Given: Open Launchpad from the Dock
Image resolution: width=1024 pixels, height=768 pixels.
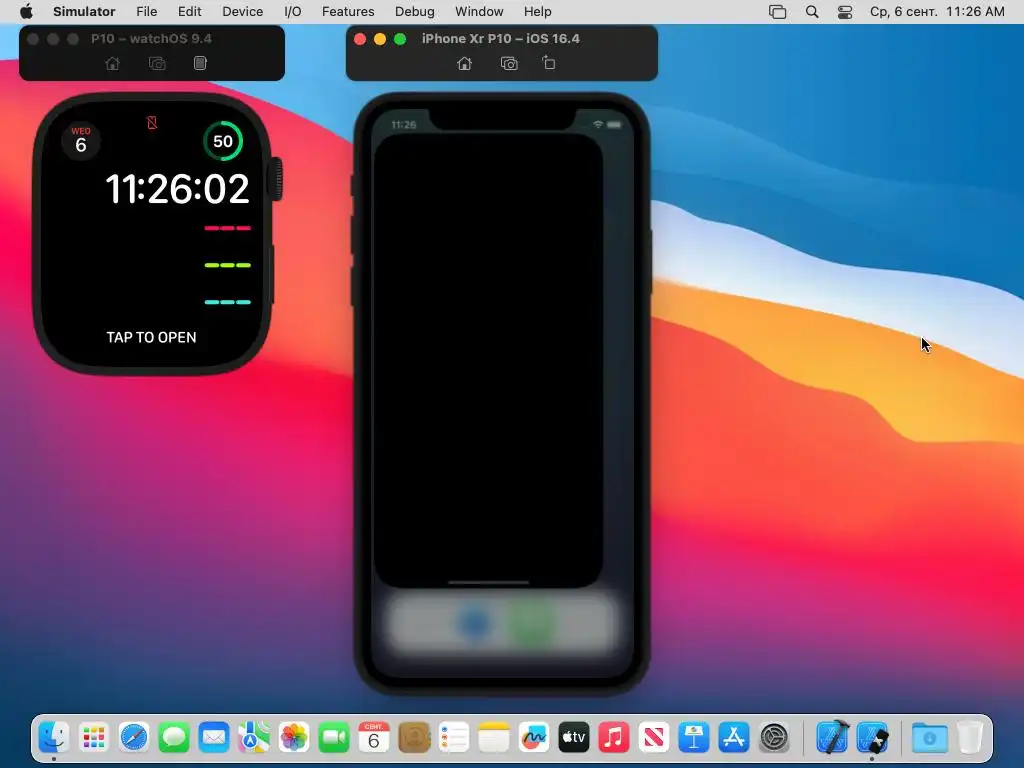Looking at the screenshot, I should point(93,737).
